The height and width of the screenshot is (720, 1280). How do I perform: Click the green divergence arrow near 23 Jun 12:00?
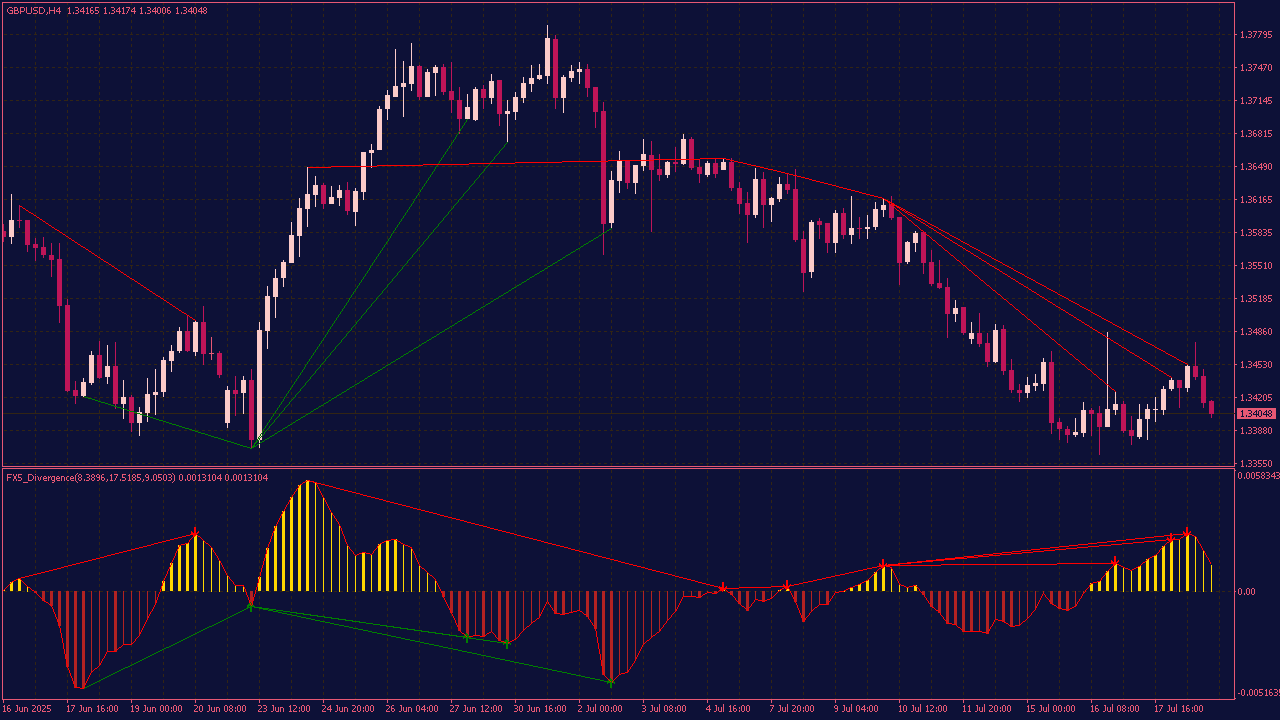tap(251, 604)
